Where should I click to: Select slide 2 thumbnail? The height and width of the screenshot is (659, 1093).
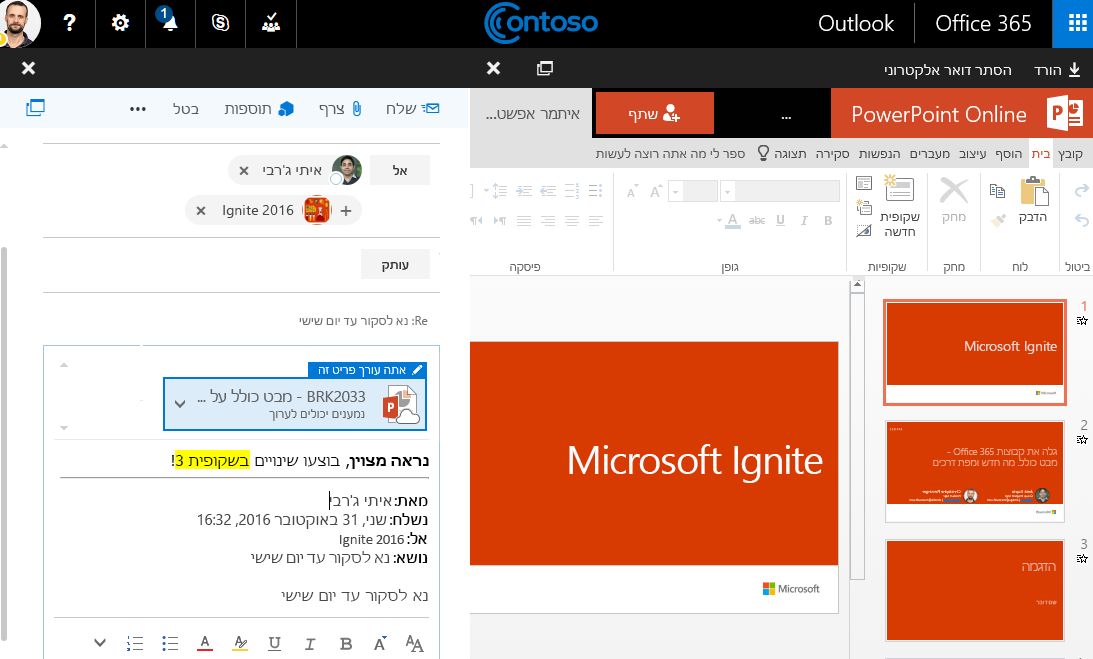coord(974,471)
